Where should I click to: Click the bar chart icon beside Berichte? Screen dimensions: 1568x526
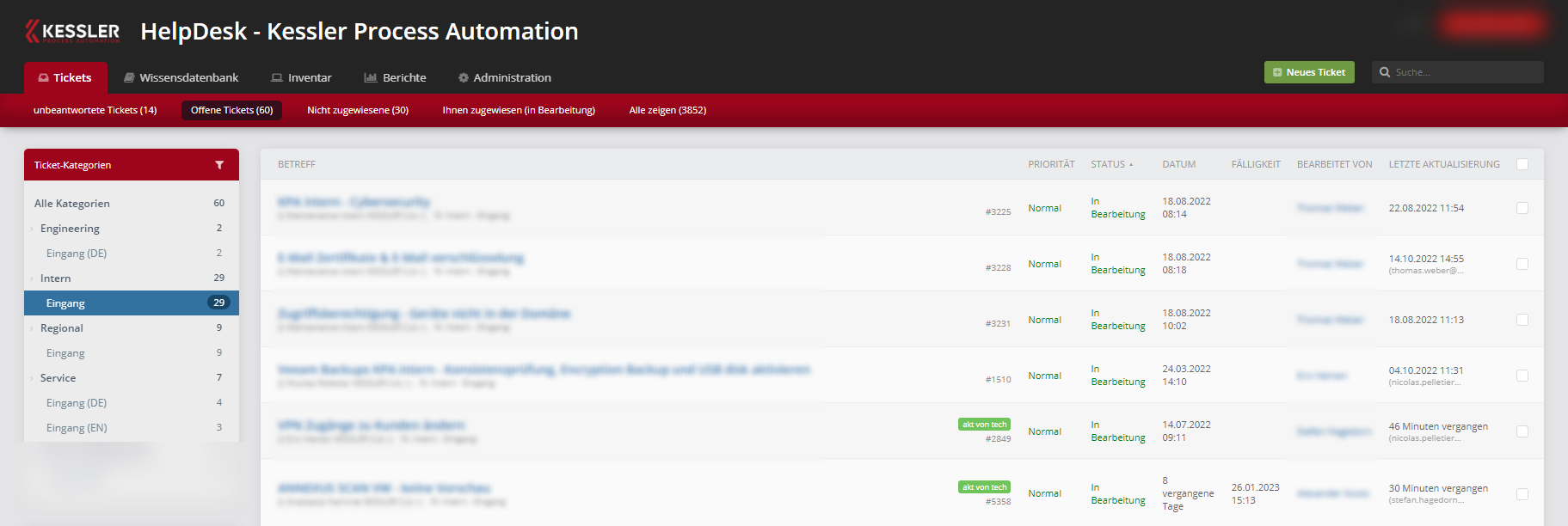coord(371,77)
